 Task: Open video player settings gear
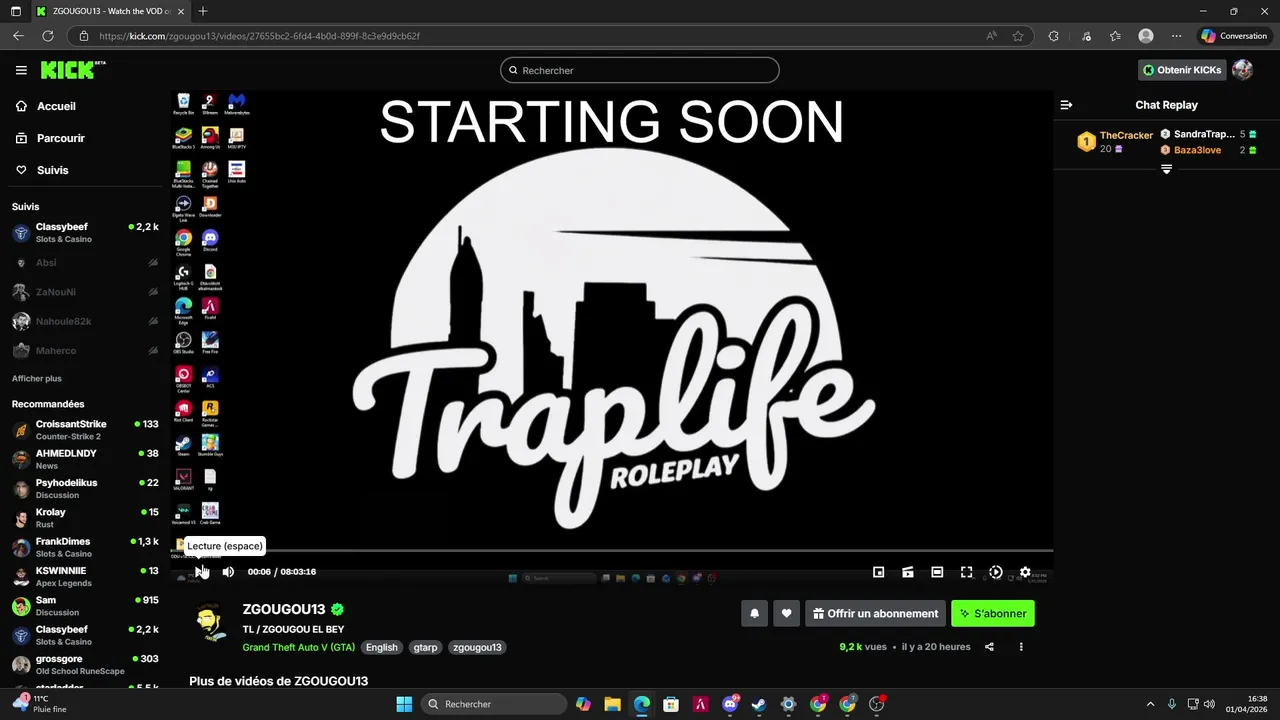click(x=1025, y=572)
